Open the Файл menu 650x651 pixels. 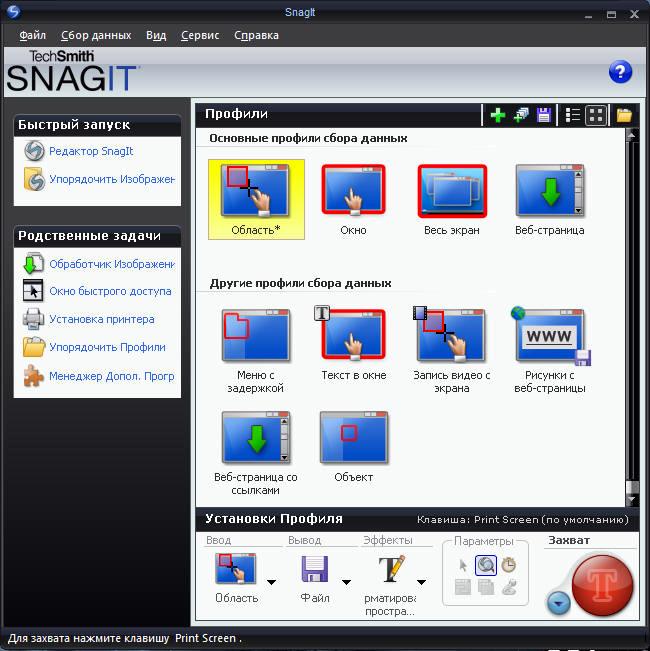coord(32,35)
